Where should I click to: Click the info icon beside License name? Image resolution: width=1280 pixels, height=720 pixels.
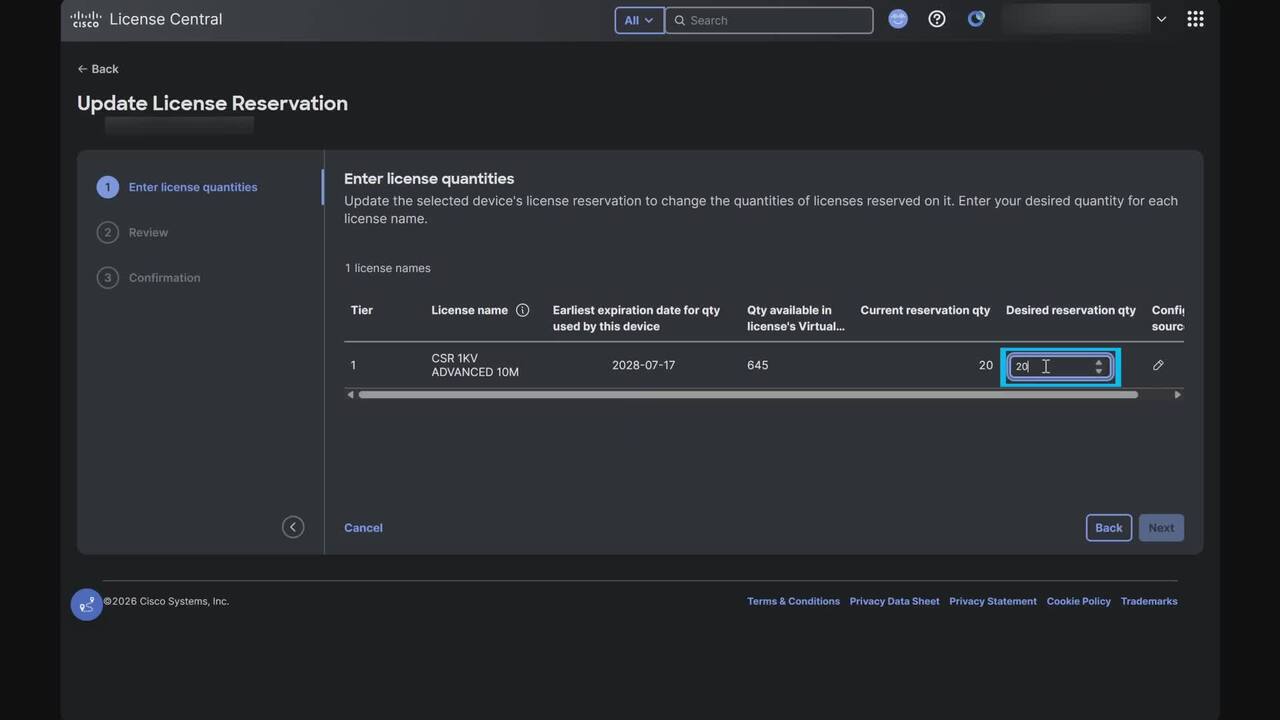[x=522, y=310]
